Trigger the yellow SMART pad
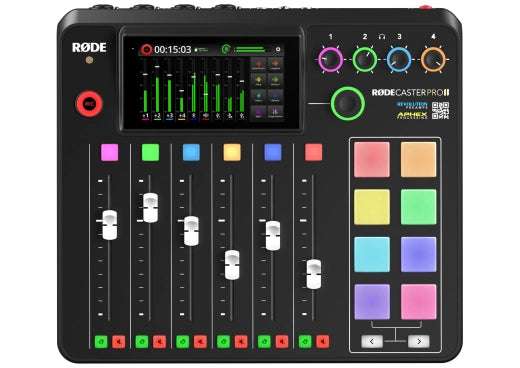 (372, 207)
